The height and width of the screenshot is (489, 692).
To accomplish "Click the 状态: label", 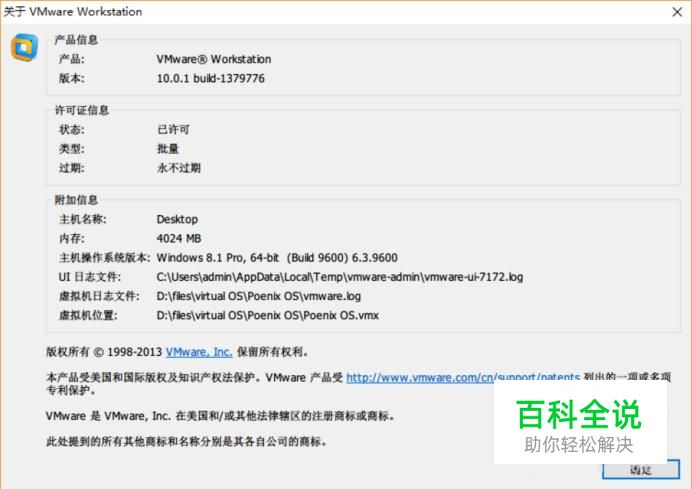I will click(x=71, y=129).
